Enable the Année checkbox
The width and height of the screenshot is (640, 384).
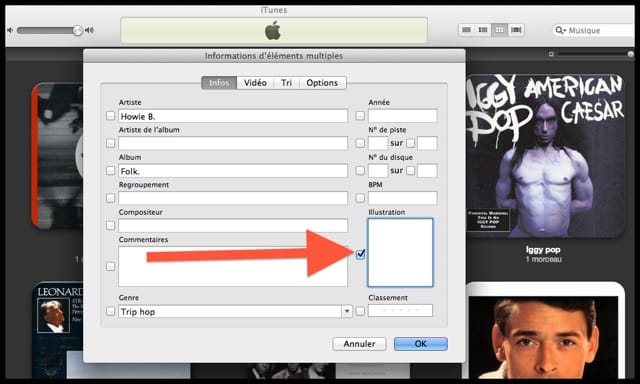tap(360, 115)
